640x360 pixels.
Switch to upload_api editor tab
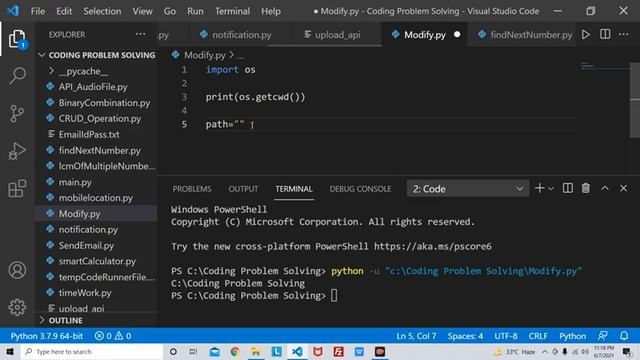pos(337,35)
